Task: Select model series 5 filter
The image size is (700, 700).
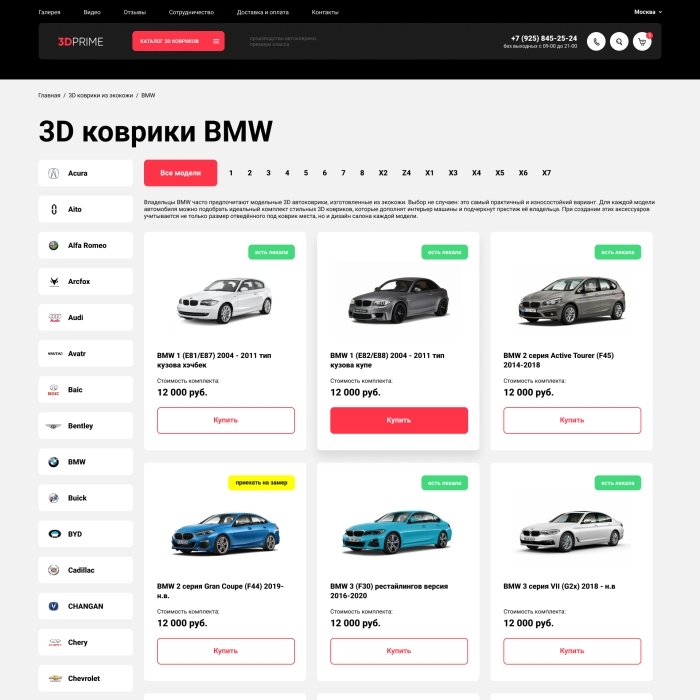Action: click(306, 173)
